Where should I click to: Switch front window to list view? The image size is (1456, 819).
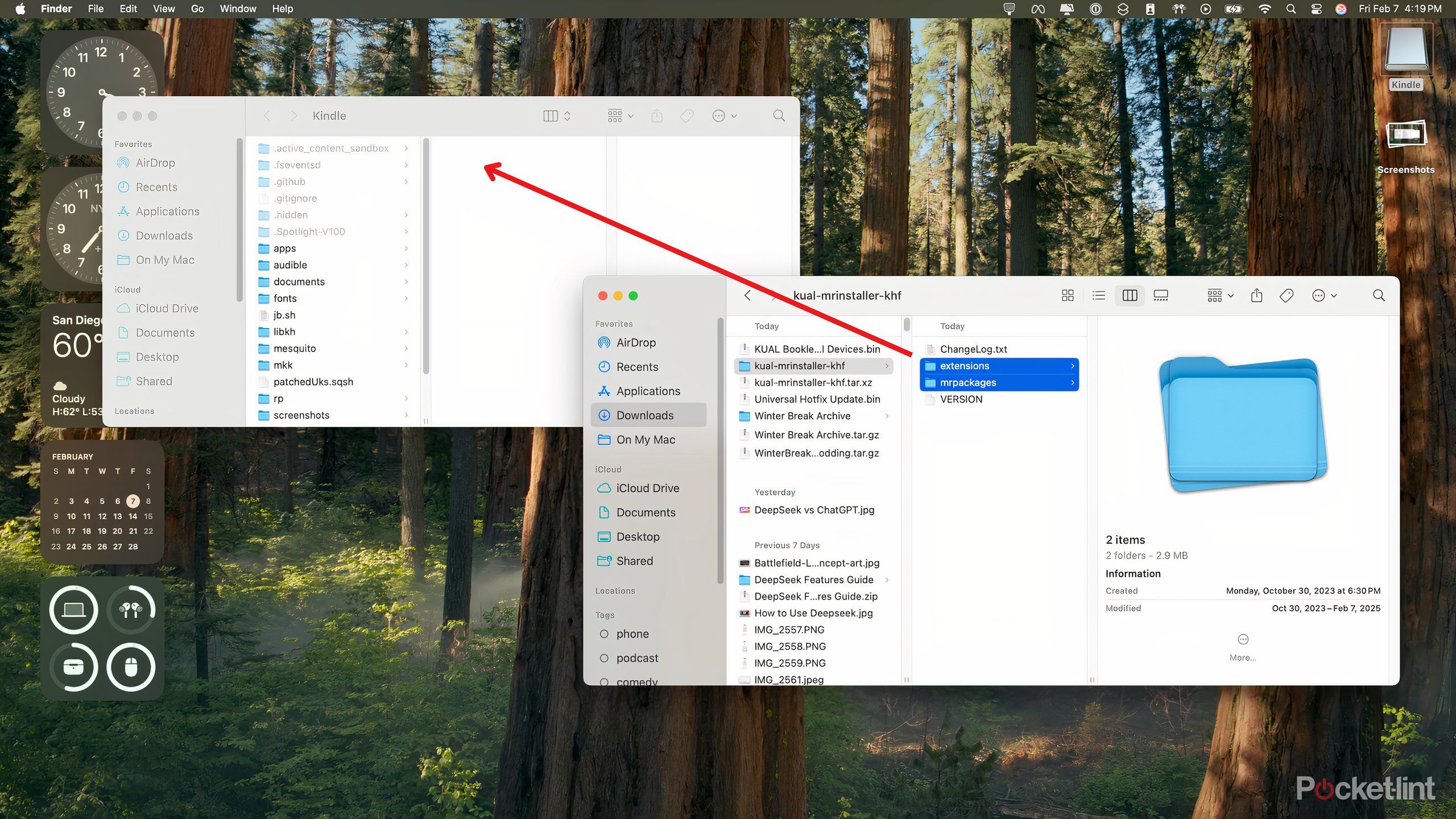point(1099,295)
